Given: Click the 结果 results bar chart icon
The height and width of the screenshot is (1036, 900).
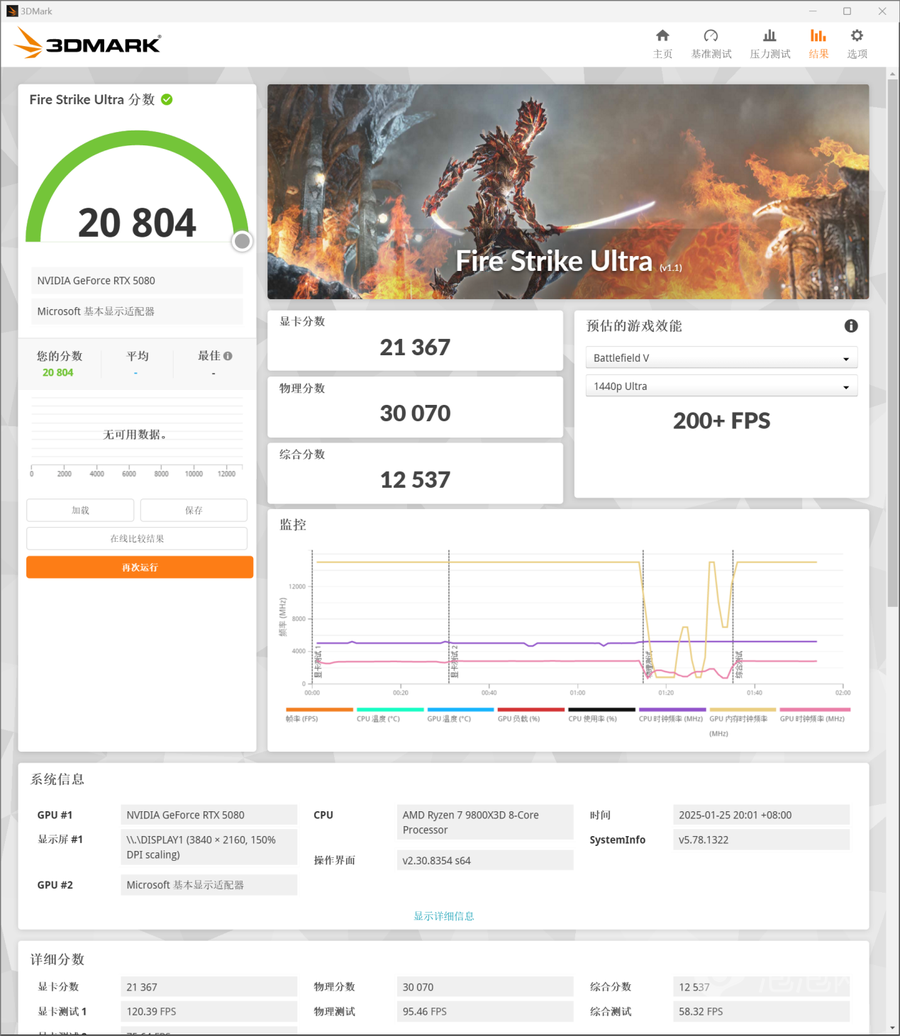Looking at the screenshot, I should point(818,37).
